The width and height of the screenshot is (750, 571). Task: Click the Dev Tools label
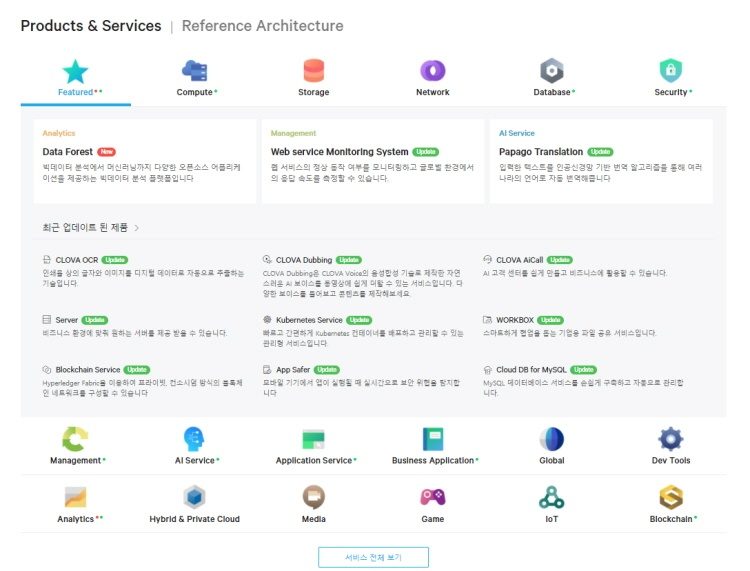pyautogui.click(x=671, y=460)
